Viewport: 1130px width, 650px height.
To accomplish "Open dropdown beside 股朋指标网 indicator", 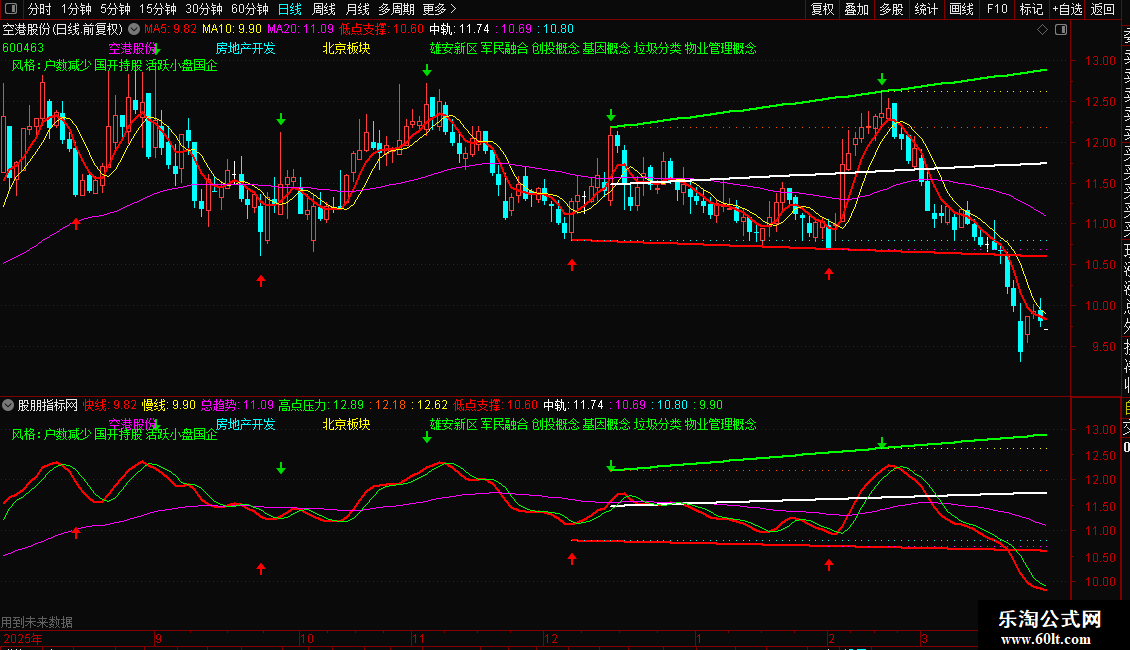I will [8, 405].
